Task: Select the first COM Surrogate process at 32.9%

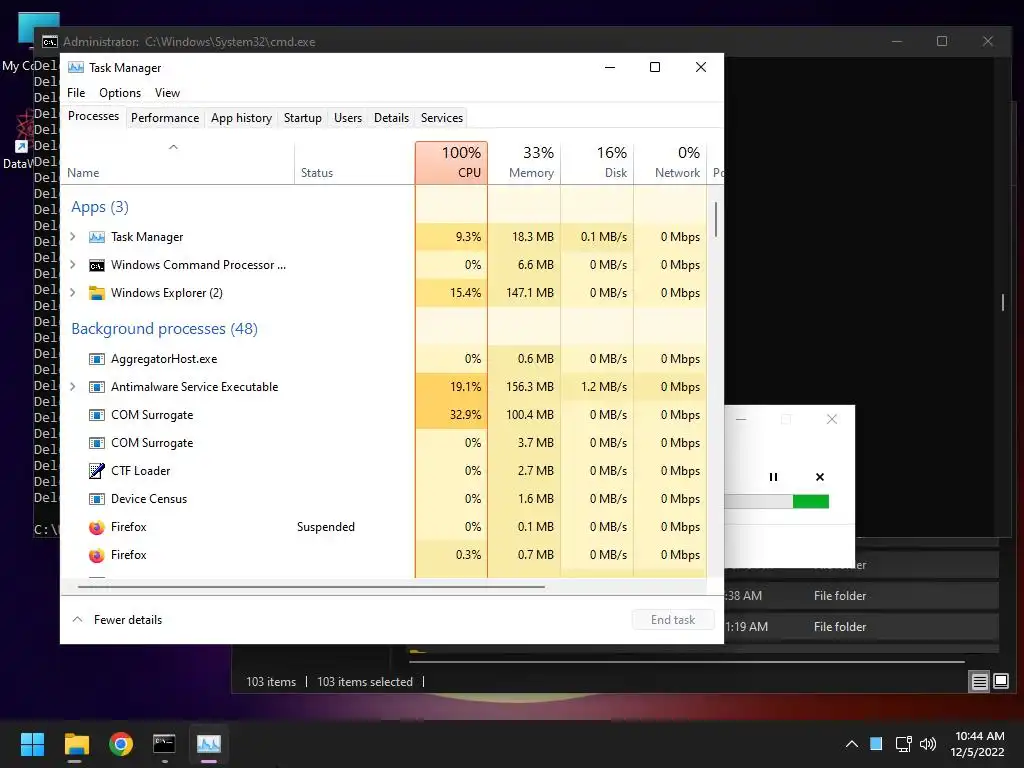Action: coord(383,415)
